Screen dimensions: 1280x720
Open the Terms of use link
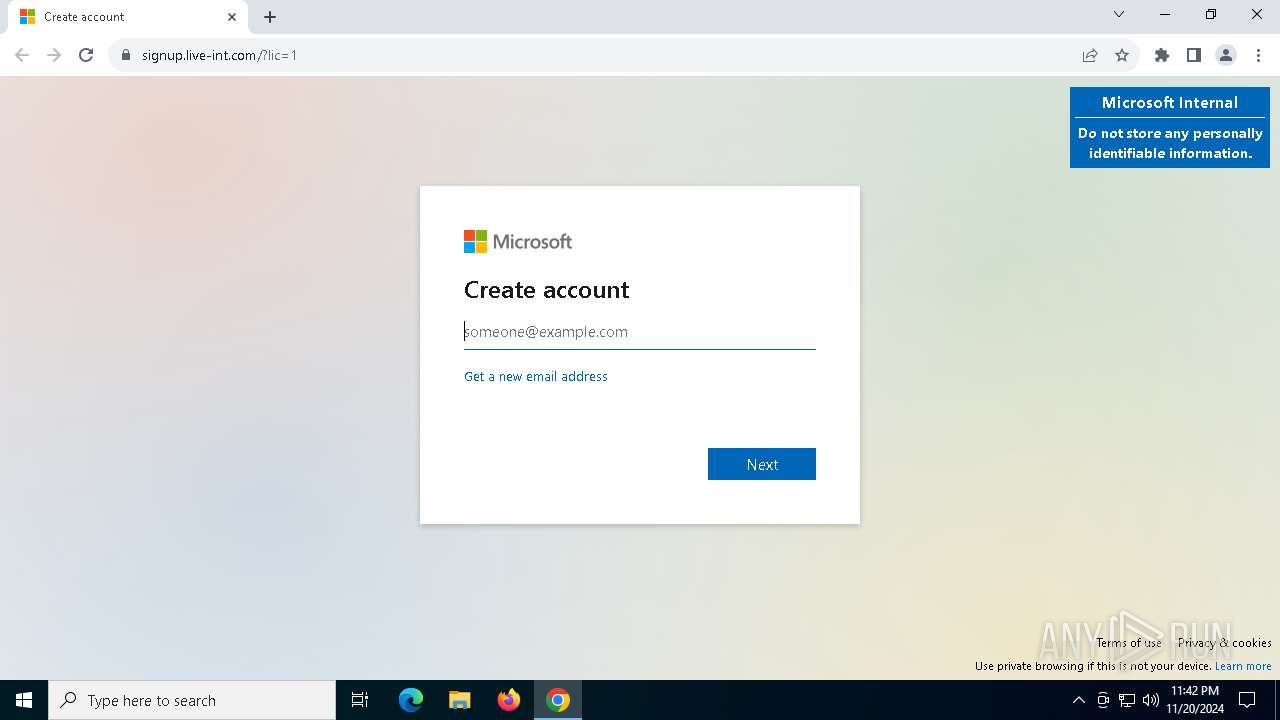(x=1129, y=643)
